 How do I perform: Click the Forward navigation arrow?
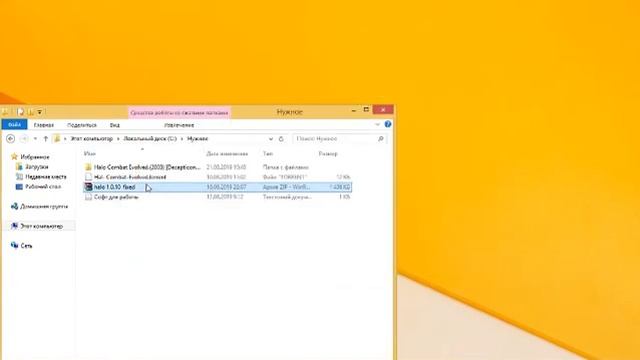pyautogui.click(x=24, y=139)
